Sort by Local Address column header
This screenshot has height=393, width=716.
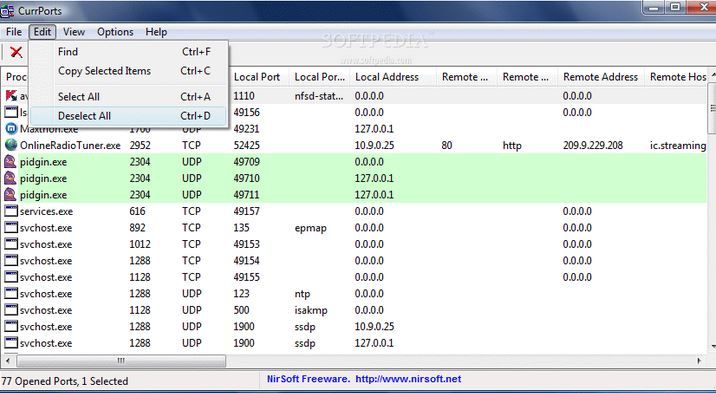(393, 77)
